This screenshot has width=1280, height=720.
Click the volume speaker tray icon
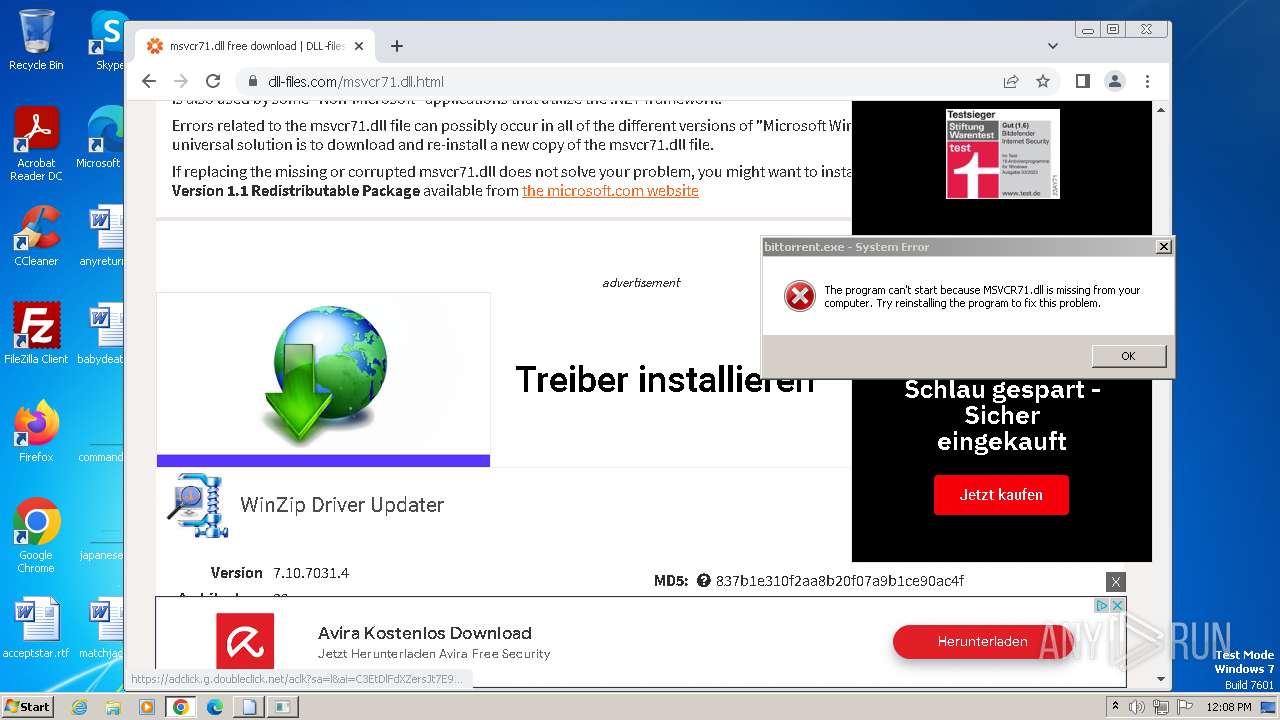pos(1137,707)
